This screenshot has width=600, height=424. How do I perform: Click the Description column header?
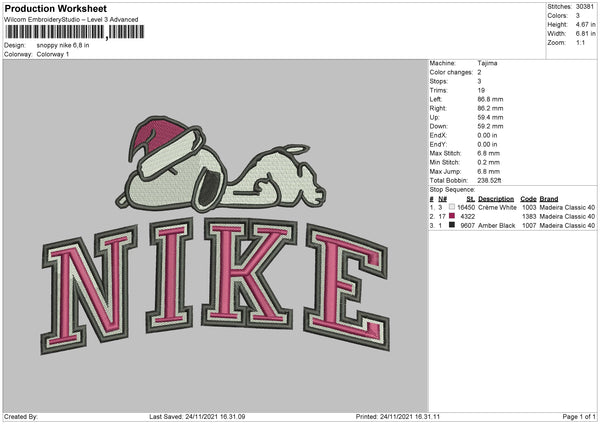pos(496,199)
